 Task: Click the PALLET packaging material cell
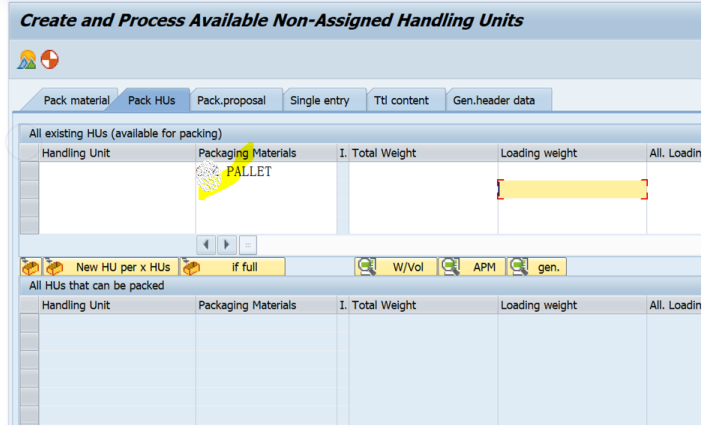point(266,171)
